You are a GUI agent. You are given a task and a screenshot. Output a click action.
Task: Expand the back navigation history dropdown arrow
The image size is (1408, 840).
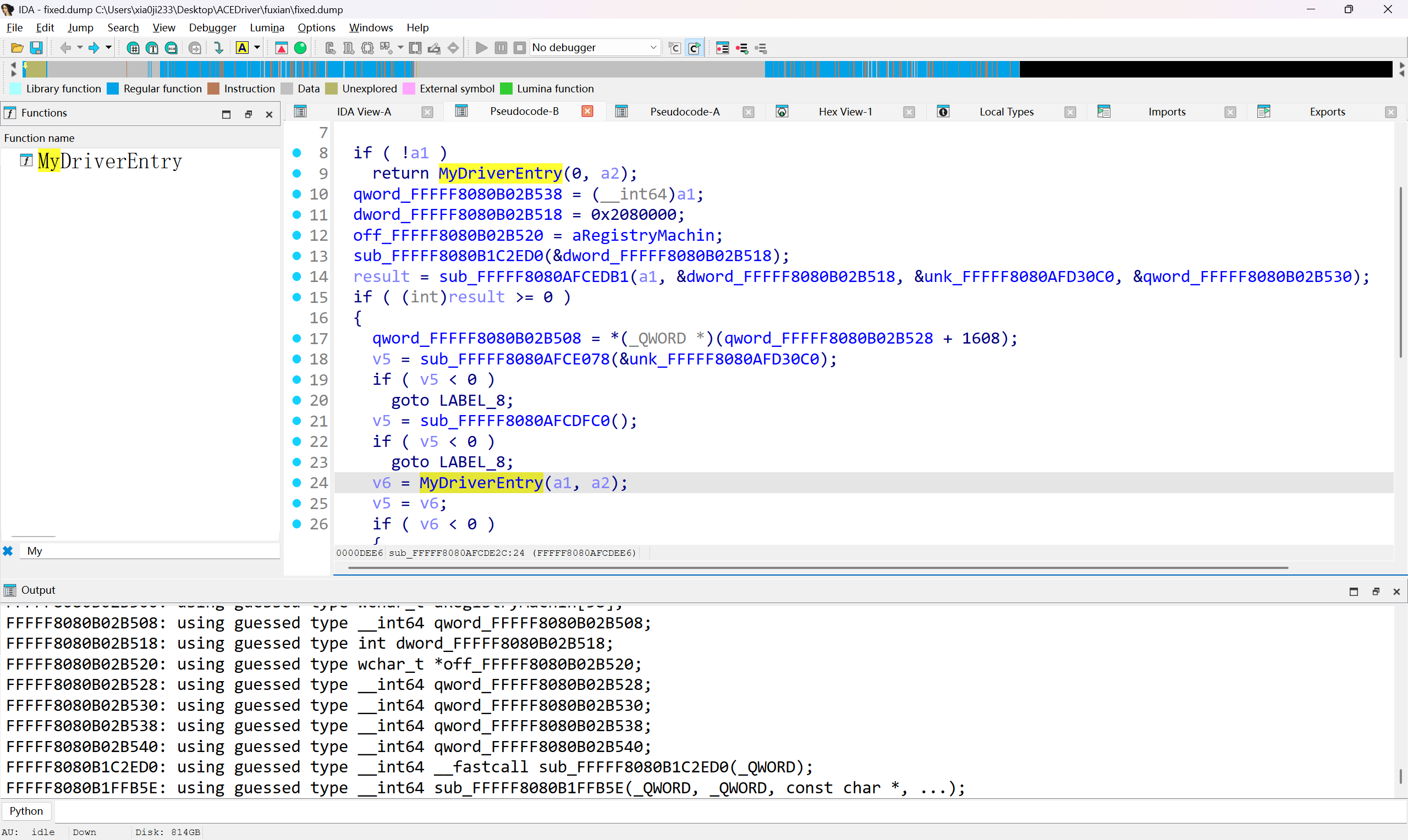[80, 48]
